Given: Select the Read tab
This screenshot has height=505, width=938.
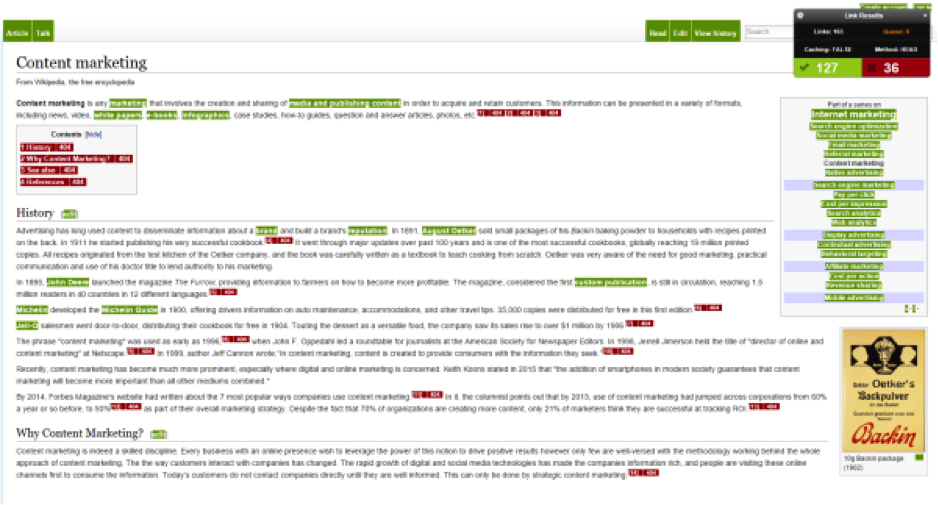Looking at the screenshot, I should click(657, 33).
